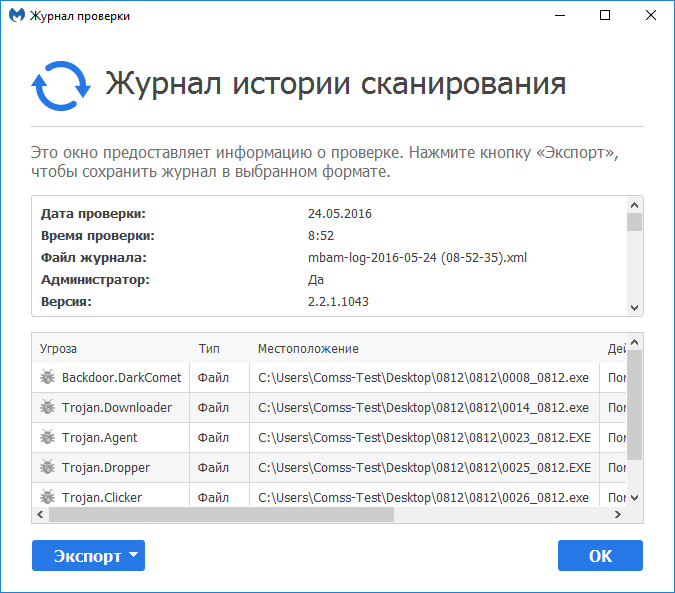Image resolution: width=675 pixels, height=593 pixels.
Task: Click bug icon next to Trojan.Clicker
Action: tap(47, 497)
